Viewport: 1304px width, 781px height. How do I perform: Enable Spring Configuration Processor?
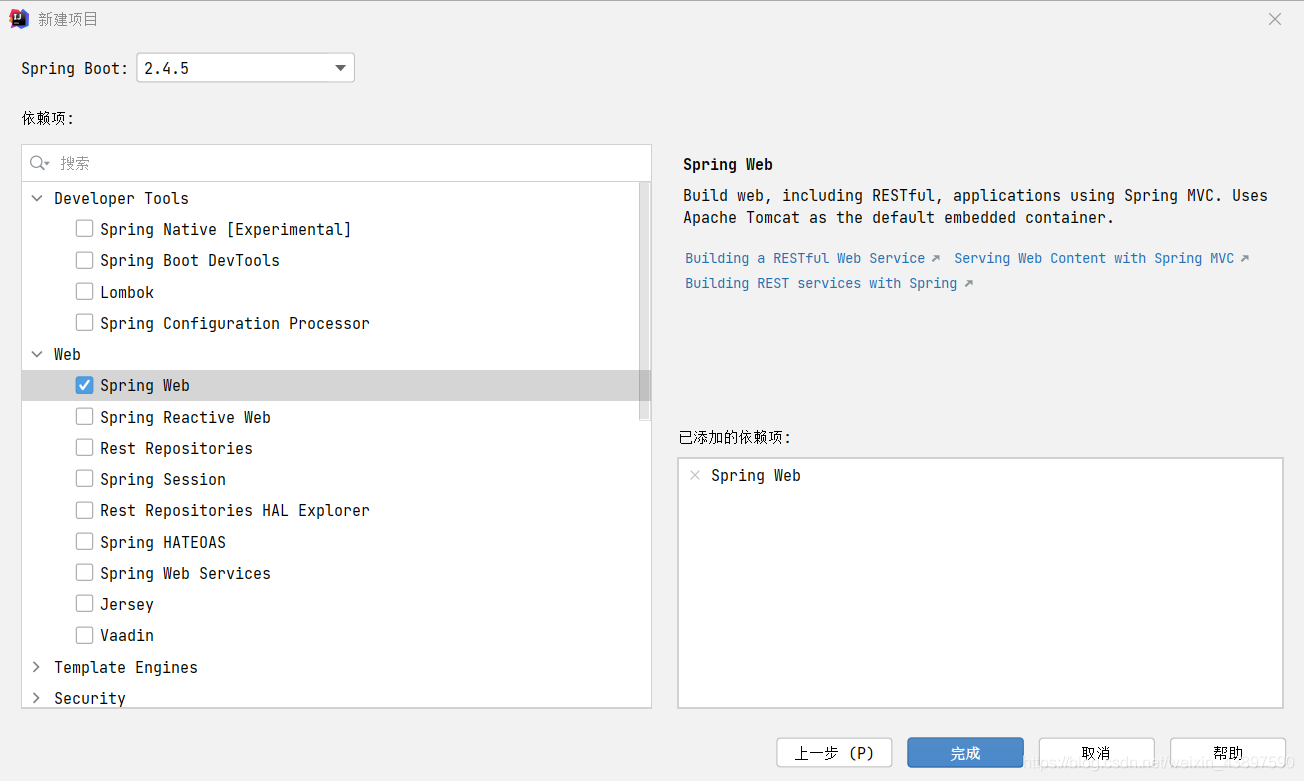84,323
